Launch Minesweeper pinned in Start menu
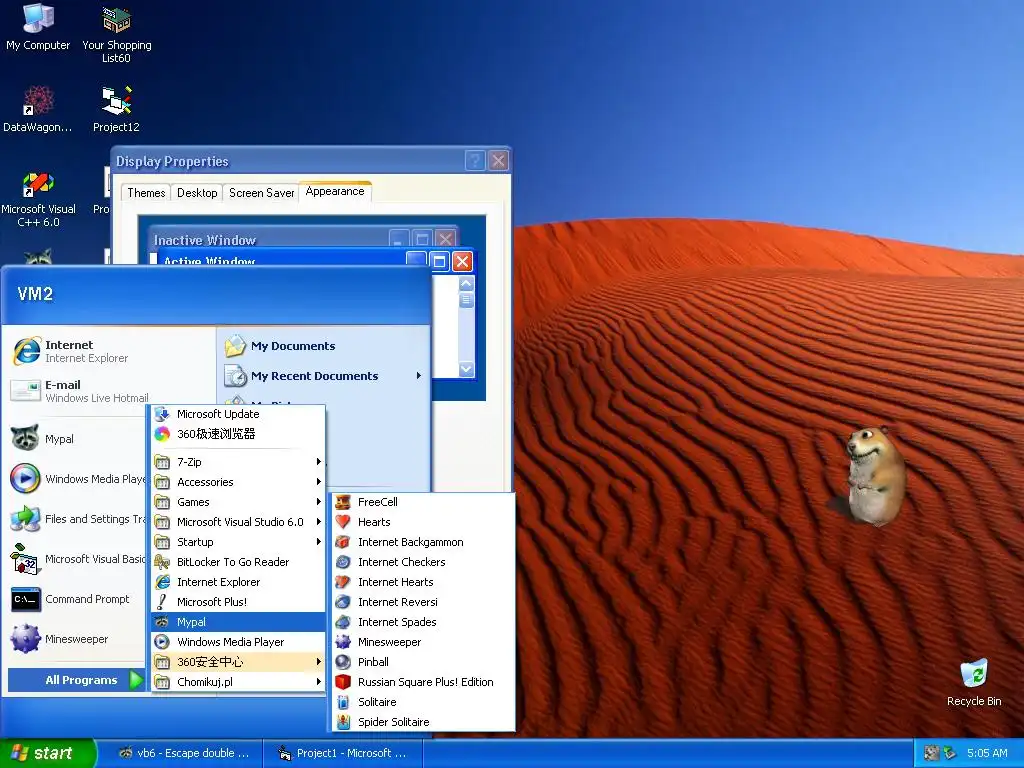This screenshot has height=768, width=1024. pyautogui.click(x=76, y=639)
